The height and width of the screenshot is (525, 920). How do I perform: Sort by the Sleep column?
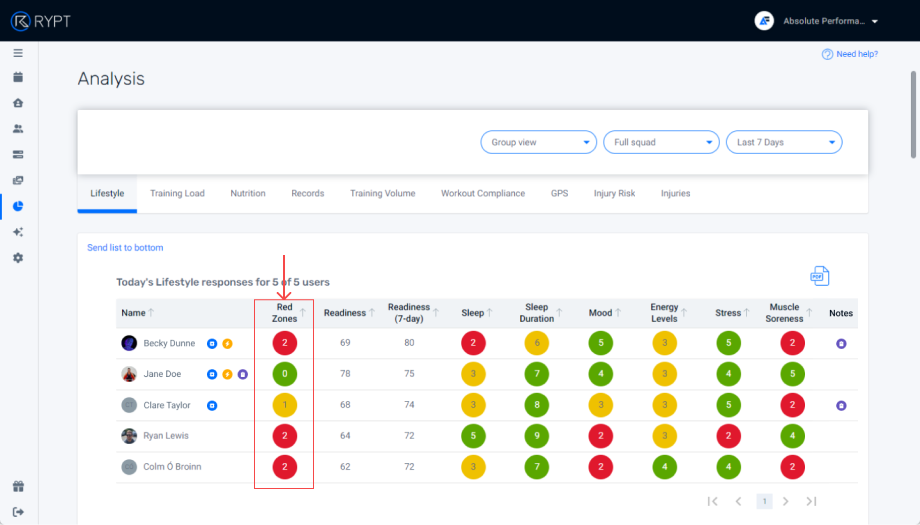click(x=489, y=313)
